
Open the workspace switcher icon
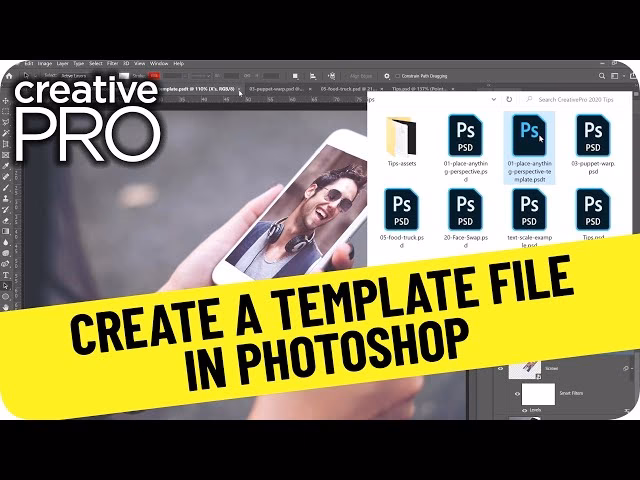615,76
